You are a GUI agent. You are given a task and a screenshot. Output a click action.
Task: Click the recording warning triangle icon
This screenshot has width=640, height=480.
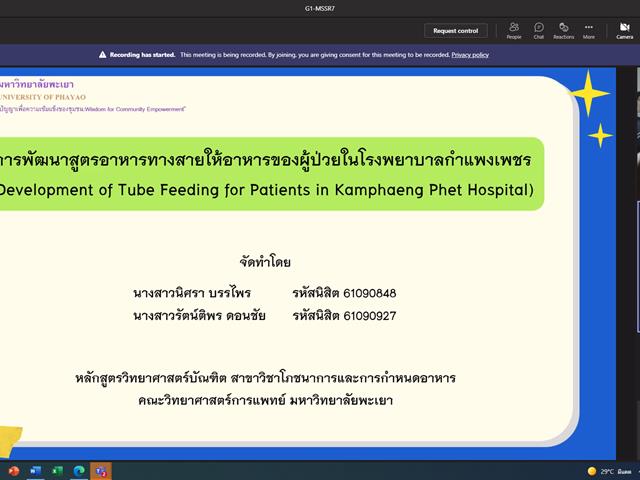pyautogui.click(x=102, y=55)
